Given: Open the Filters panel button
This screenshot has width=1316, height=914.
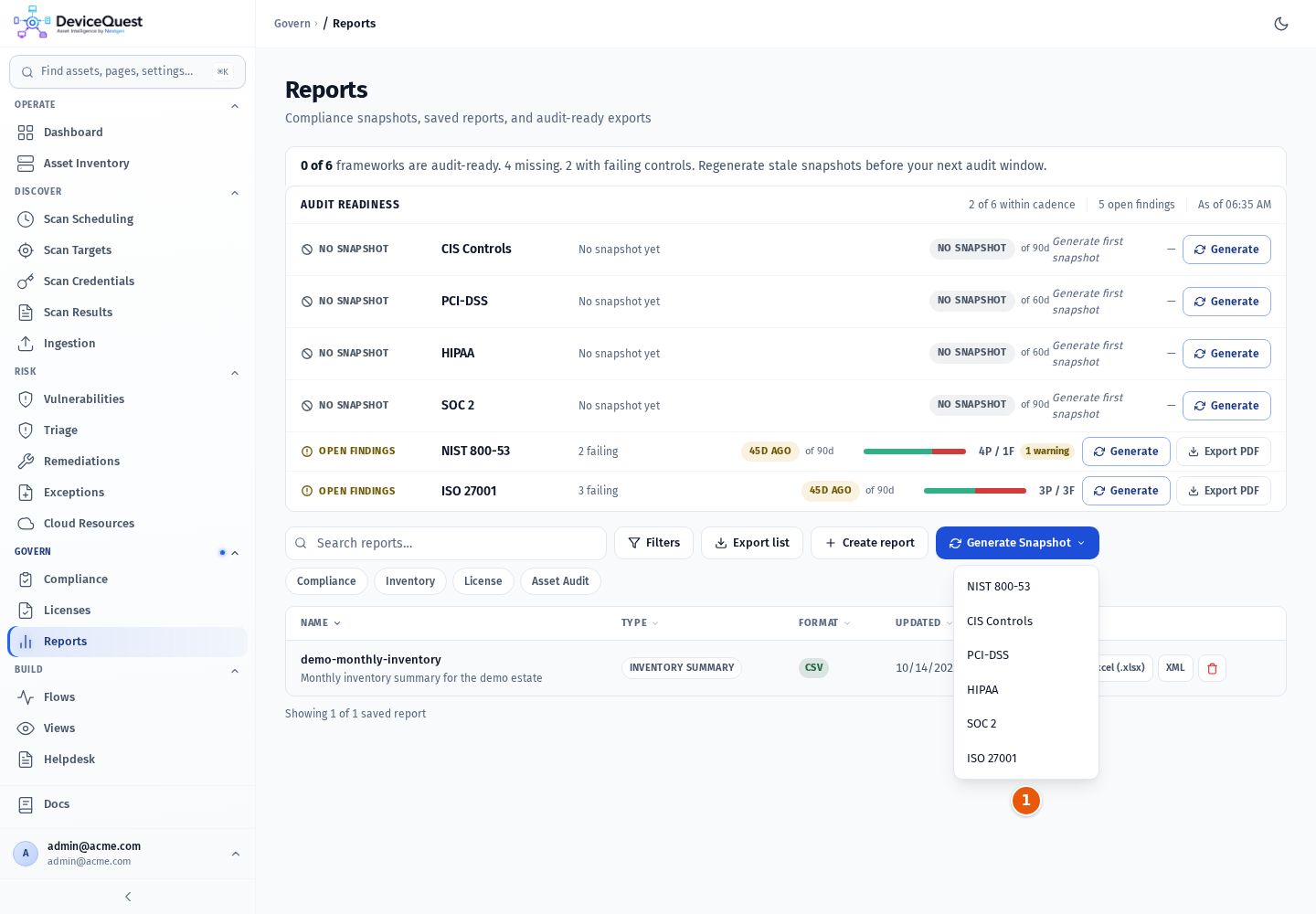Looking at the screenshot, I should point(653,543).
